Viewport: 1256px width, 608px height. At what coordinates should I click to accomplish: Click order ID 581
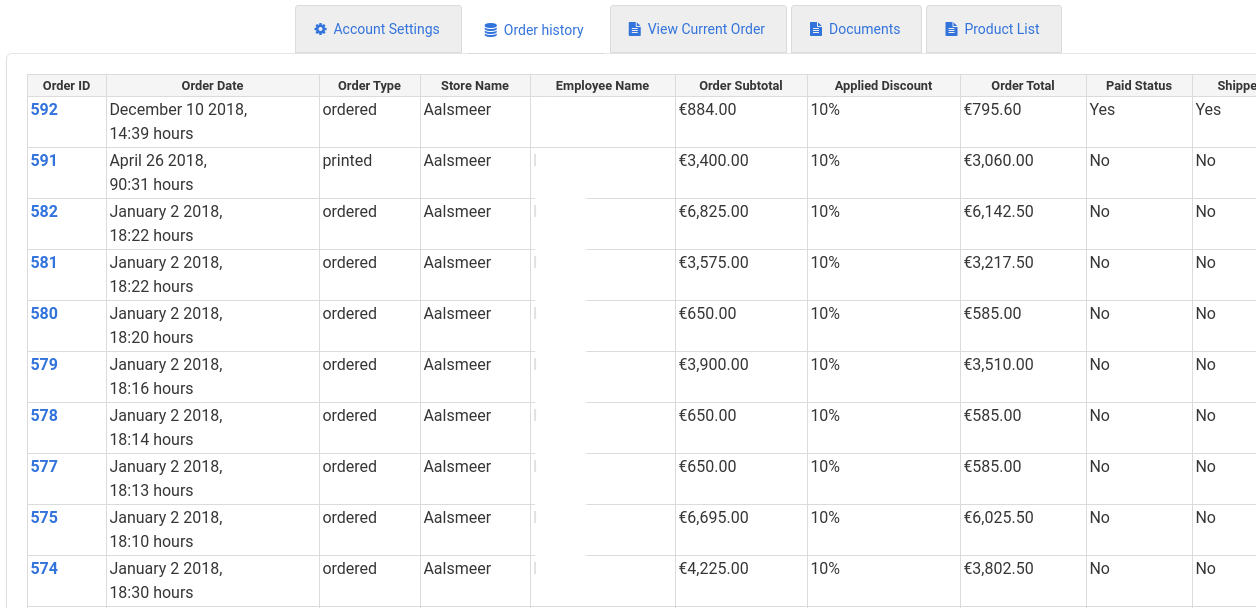(x=44, y=262)
